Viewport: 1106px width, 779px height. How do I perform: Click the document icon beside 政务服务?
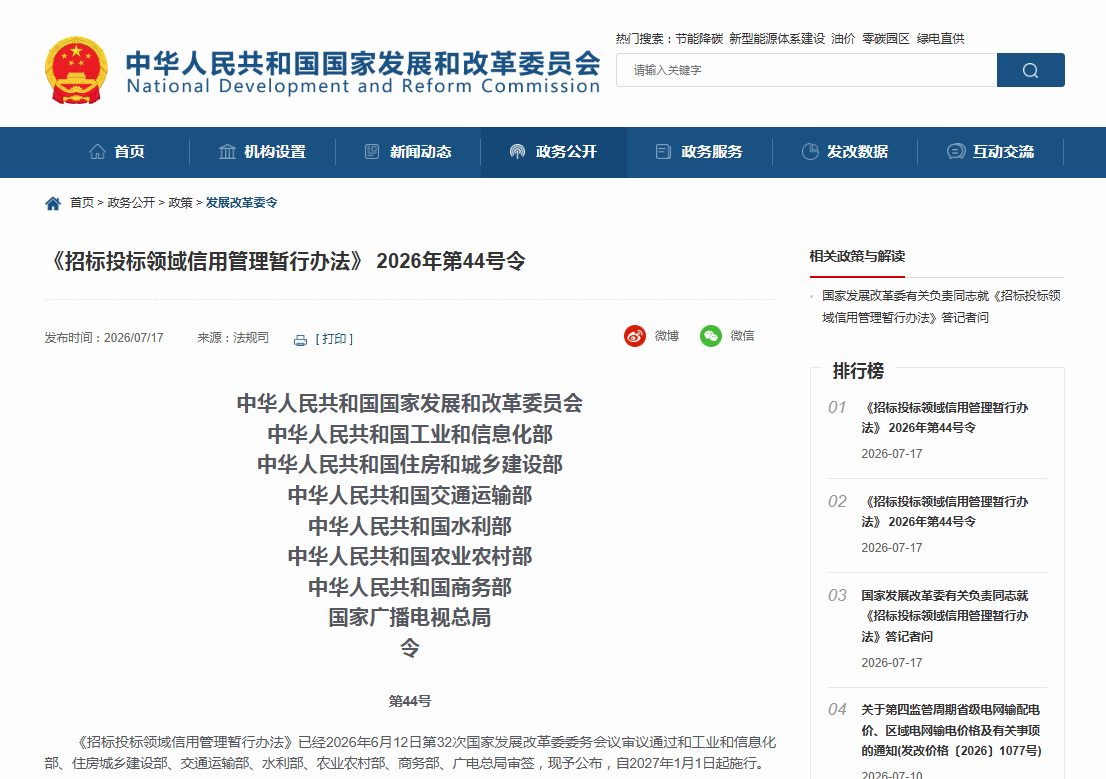(x=663, y=152)
